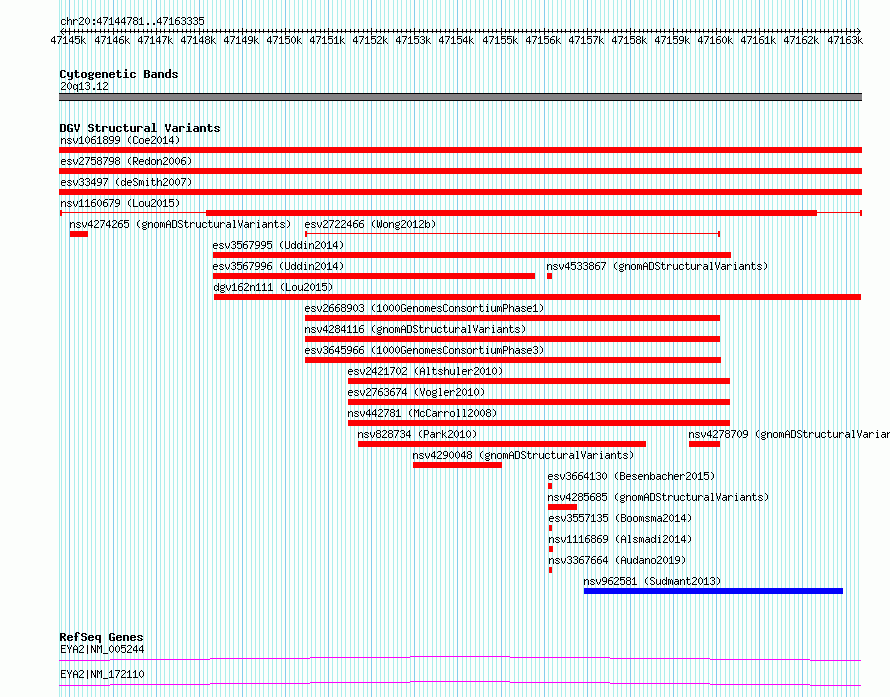The image size is (890, 697).
Task: Click esv2421702 (Altshuler2010) label
Action: 425,371
